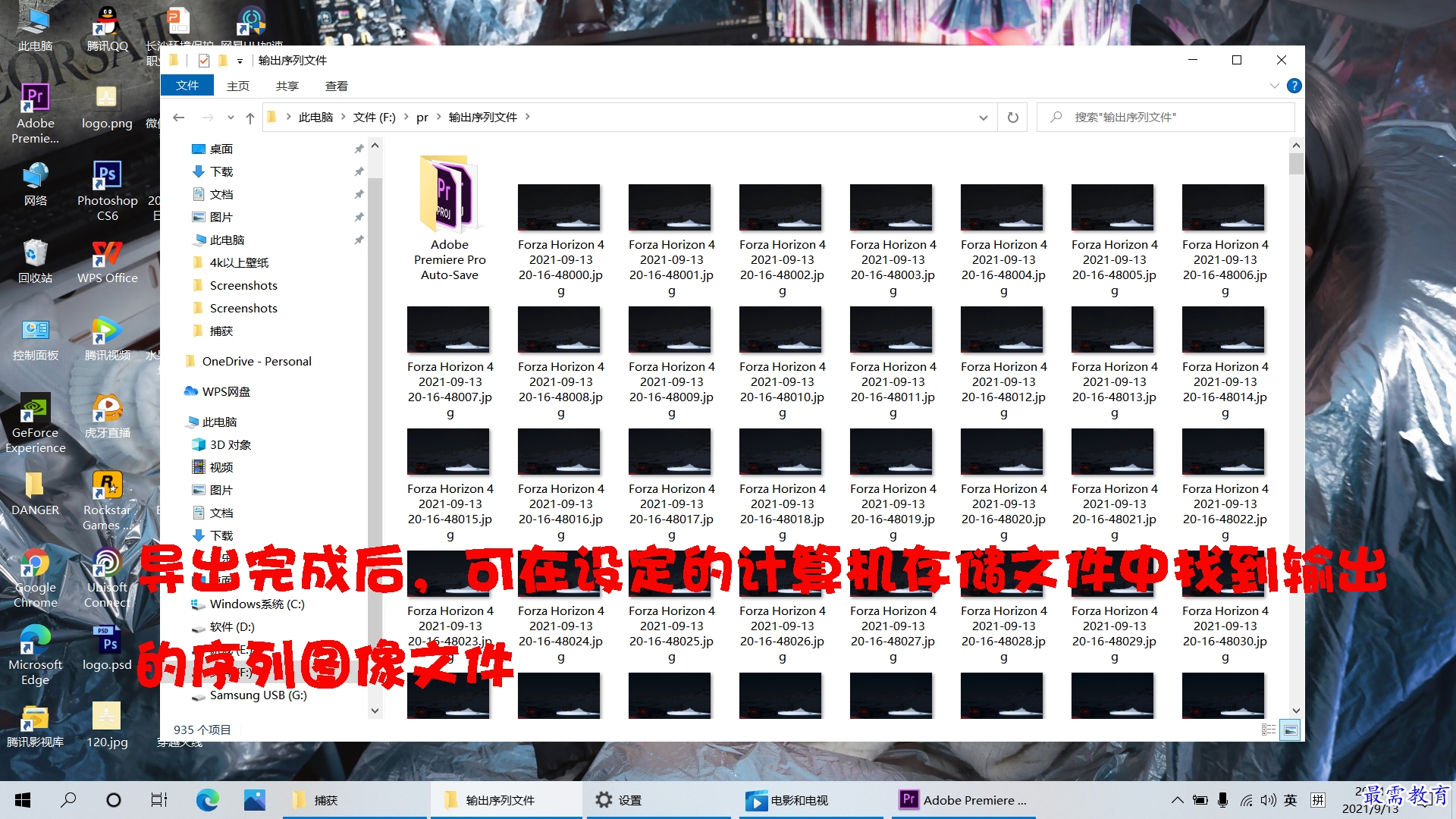
Task: Select 软件 (D:) drive
Action: (x=232, y=627)
